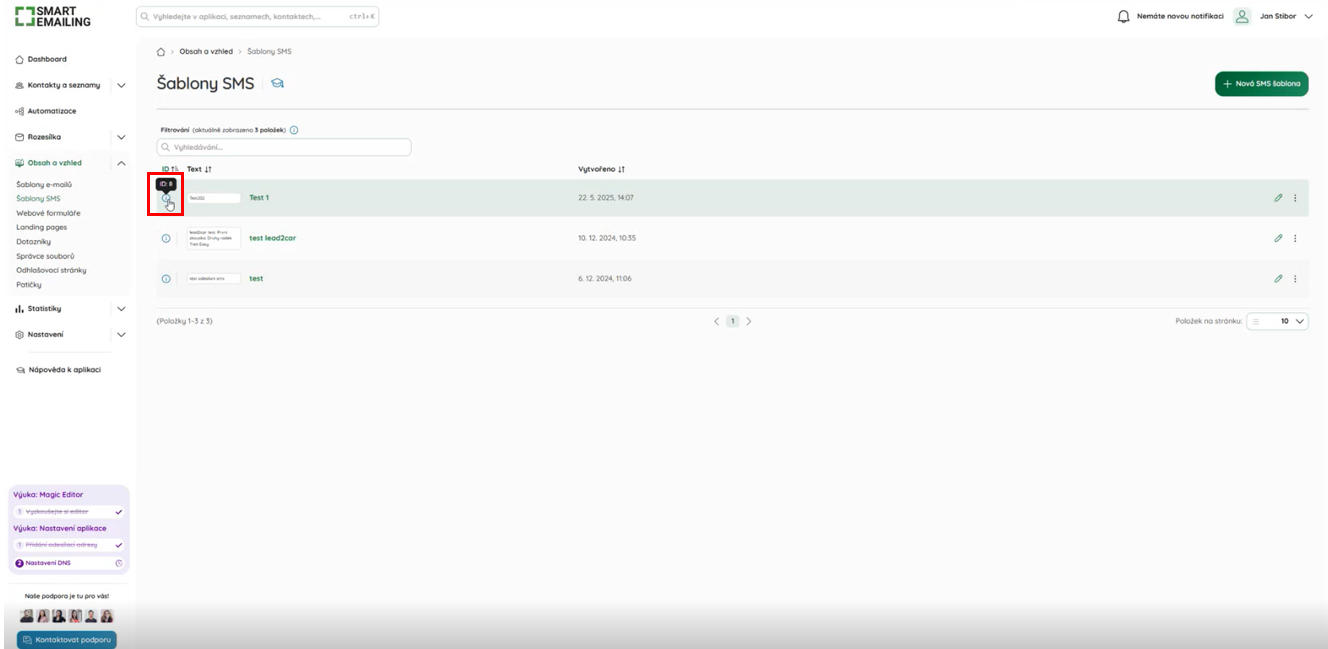The image size is (1328, 649).
Task: Click info icon on test lead2car row
Action: point(166,238)
